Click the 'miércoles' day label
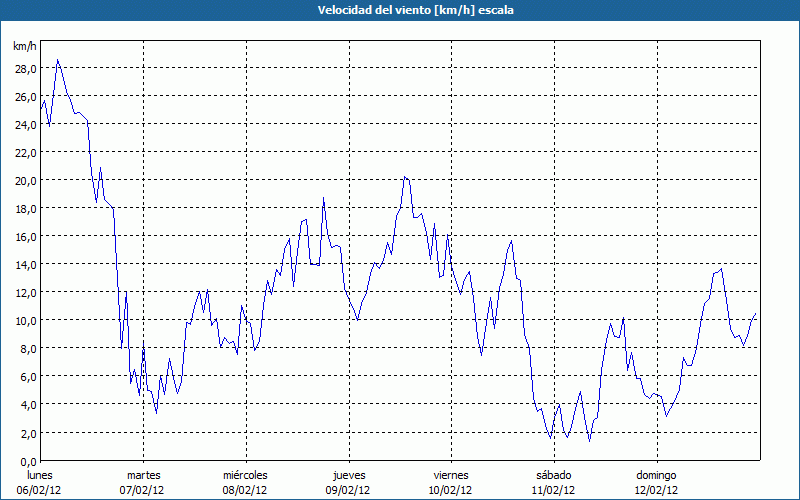Screen dimensions: 800x500 (x=245, y=475)
